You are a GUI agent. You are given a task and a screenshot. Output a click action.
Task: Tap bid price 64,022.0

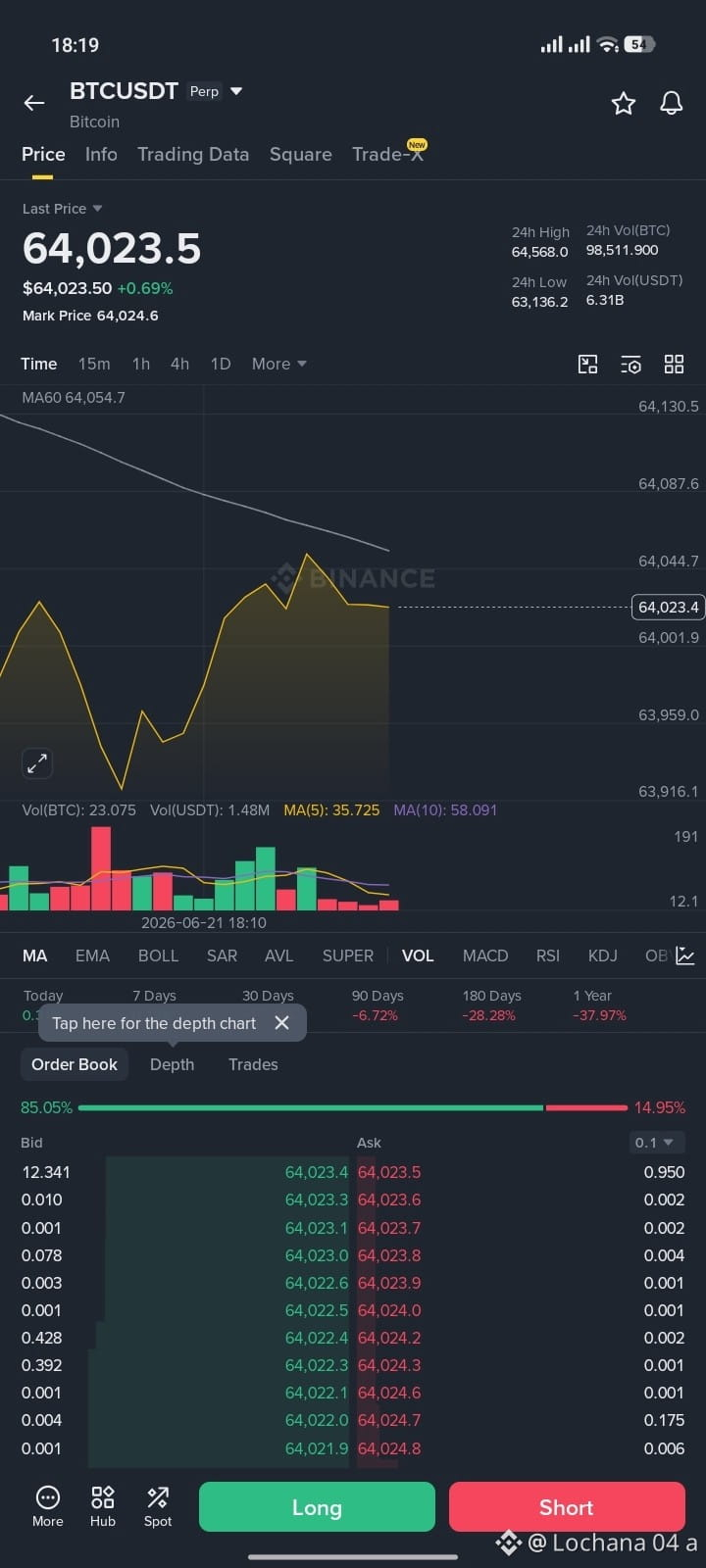point(316,1420)
